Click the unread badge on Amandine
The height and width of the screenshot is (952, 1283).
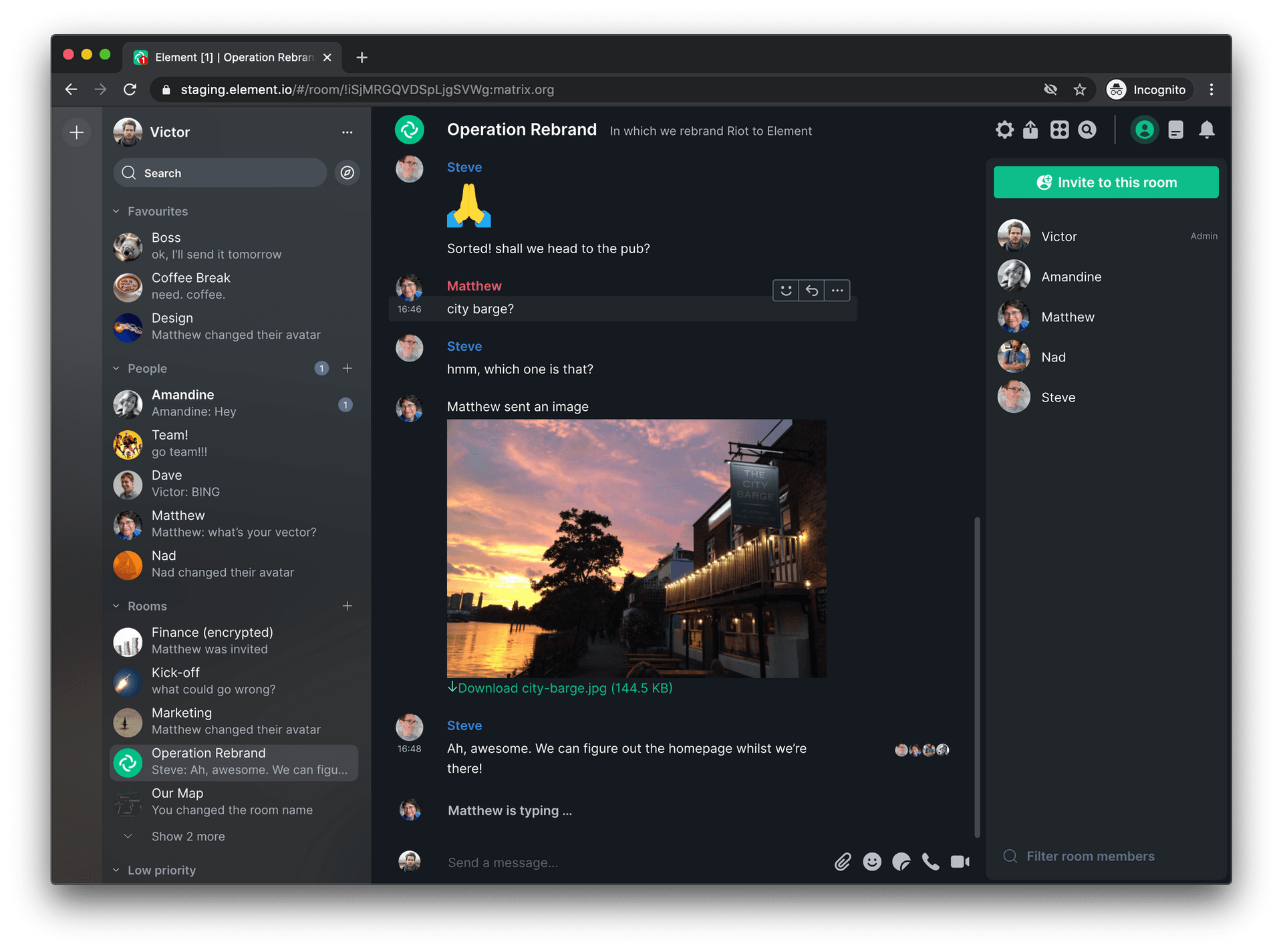(345, 405)
